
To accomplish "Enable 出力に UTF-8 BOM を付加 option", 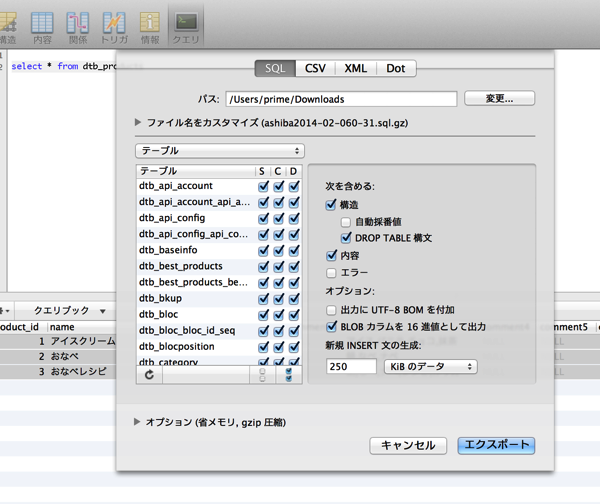I will (x=332, y=310).
